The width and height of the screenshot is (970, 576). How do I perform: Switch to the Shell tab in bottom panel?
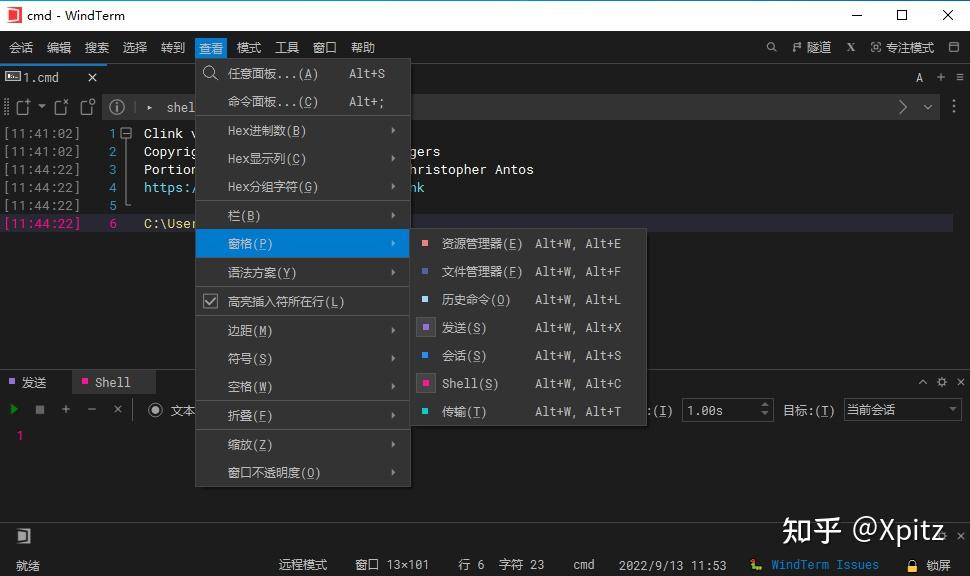click(x=112, y=381)
